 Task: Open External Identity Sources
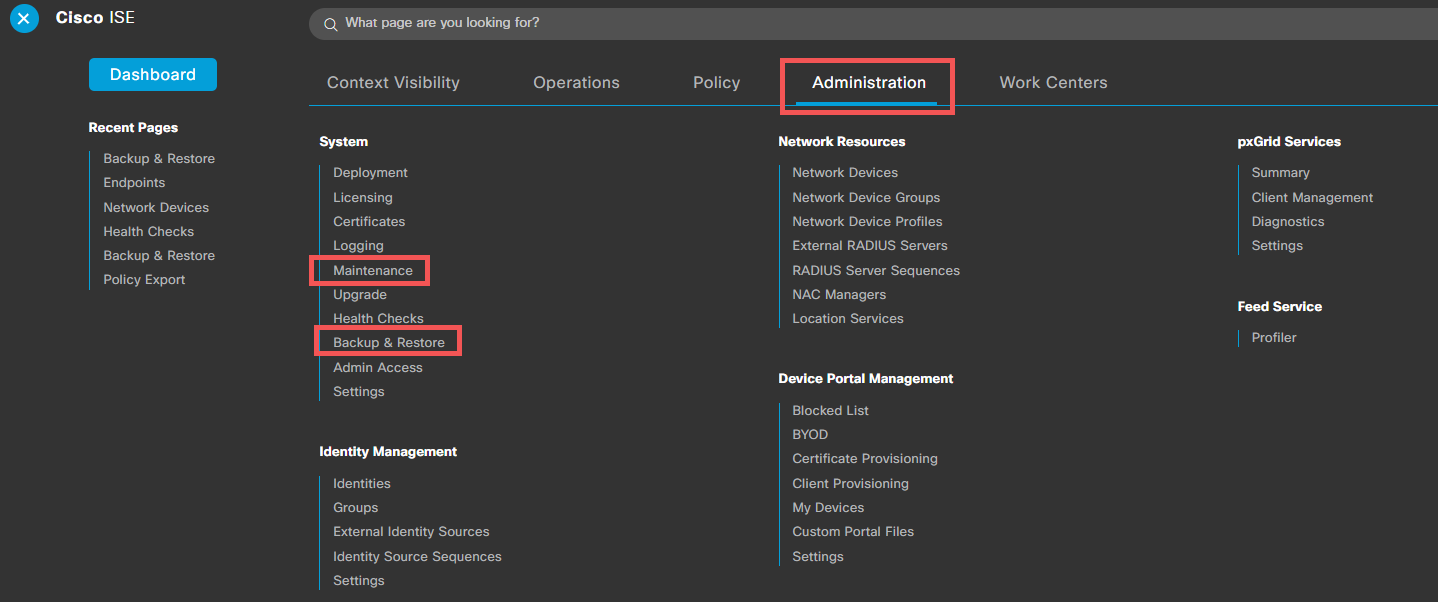point(411,532)
